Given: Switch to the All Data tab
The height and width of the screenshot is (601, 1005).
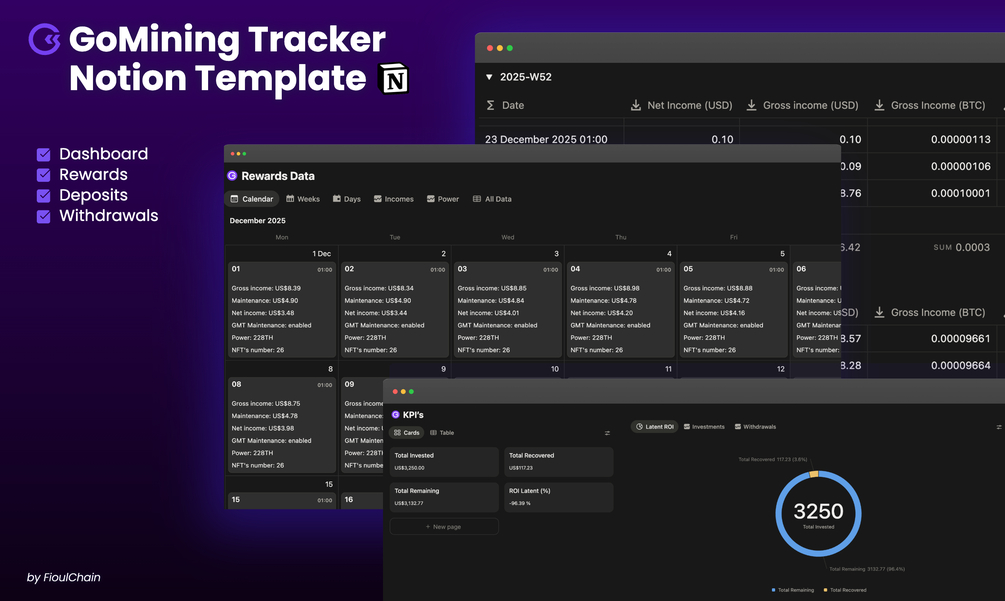Looking at the screenshot, I should pyautogui.click(x=492, y=199).
